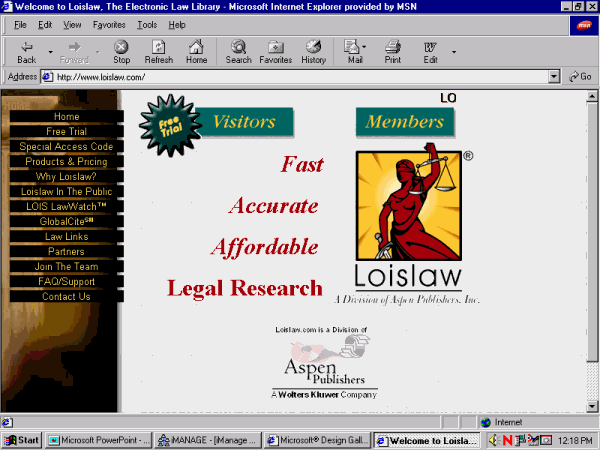Open the address bar dropdown list
600x450 pixels.
[554, 77]
